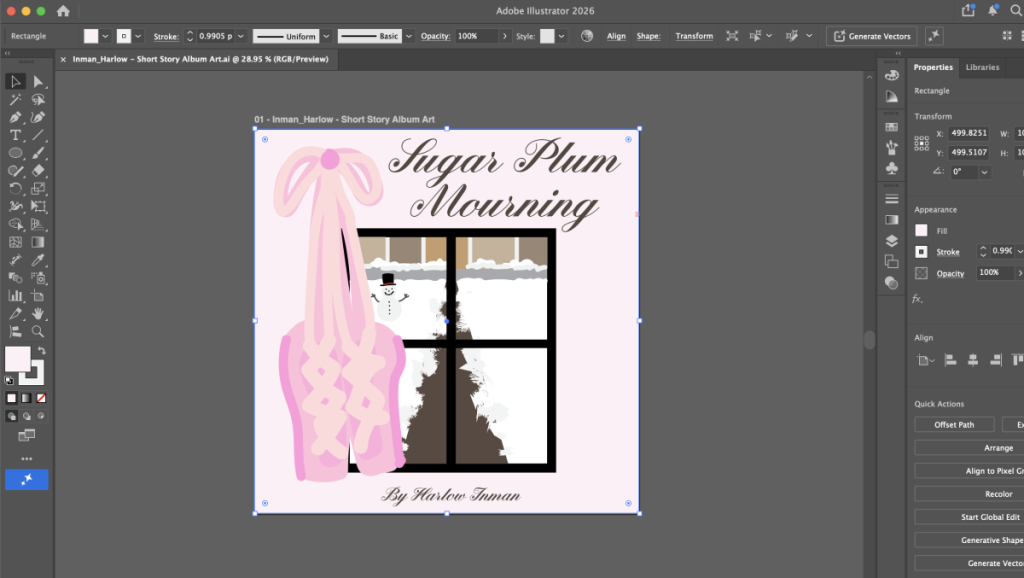1024x578 pixels.
Task: Enable Draw Inside mode
Action: (41, 416)
